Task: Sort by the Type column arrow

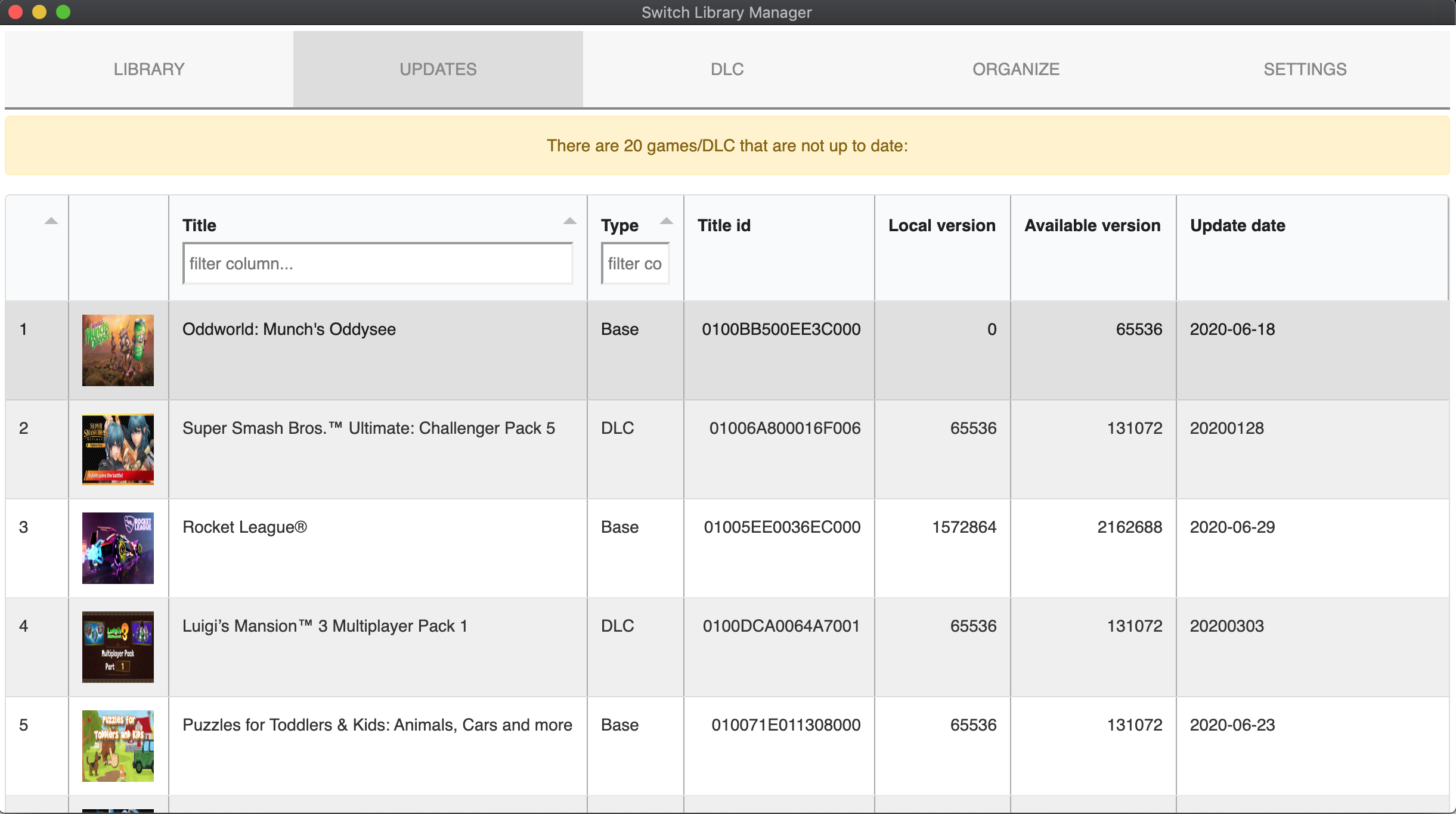Action: (x=666, y=221)
